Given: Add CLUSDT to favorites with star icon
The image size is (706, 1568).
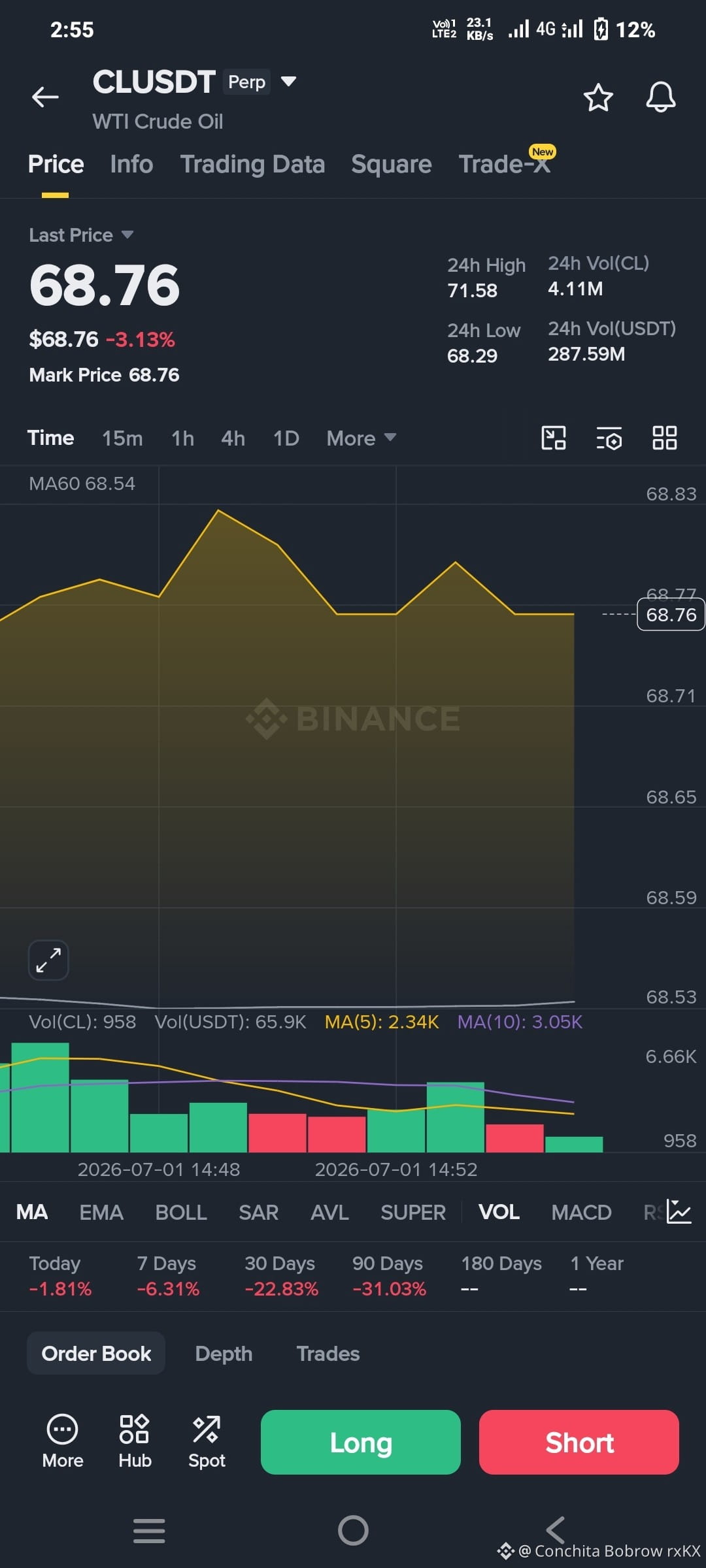Looking at the screenshot, I should (597, 97).
